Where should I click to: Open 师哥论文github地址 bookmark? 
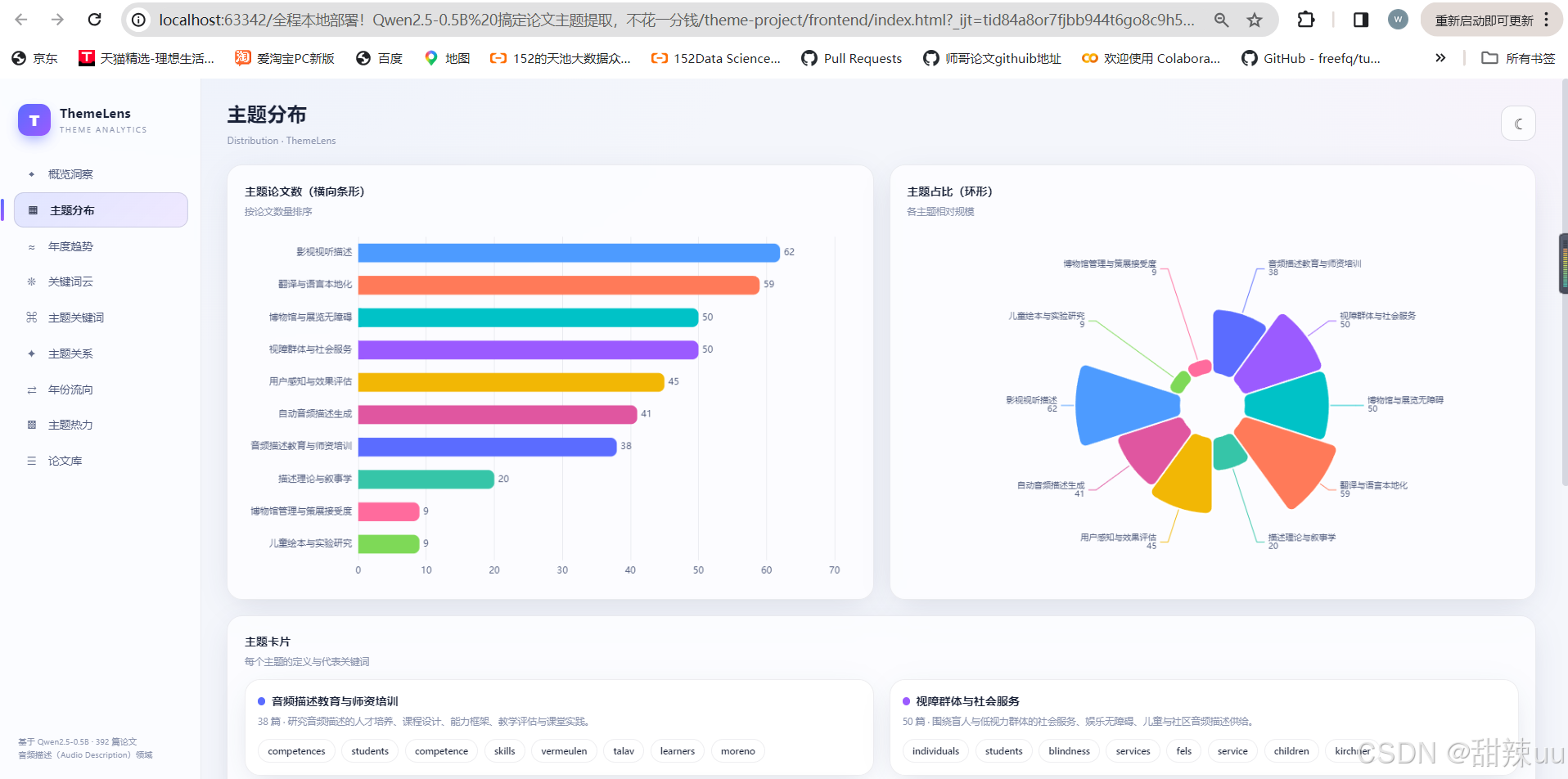(993, 58)
